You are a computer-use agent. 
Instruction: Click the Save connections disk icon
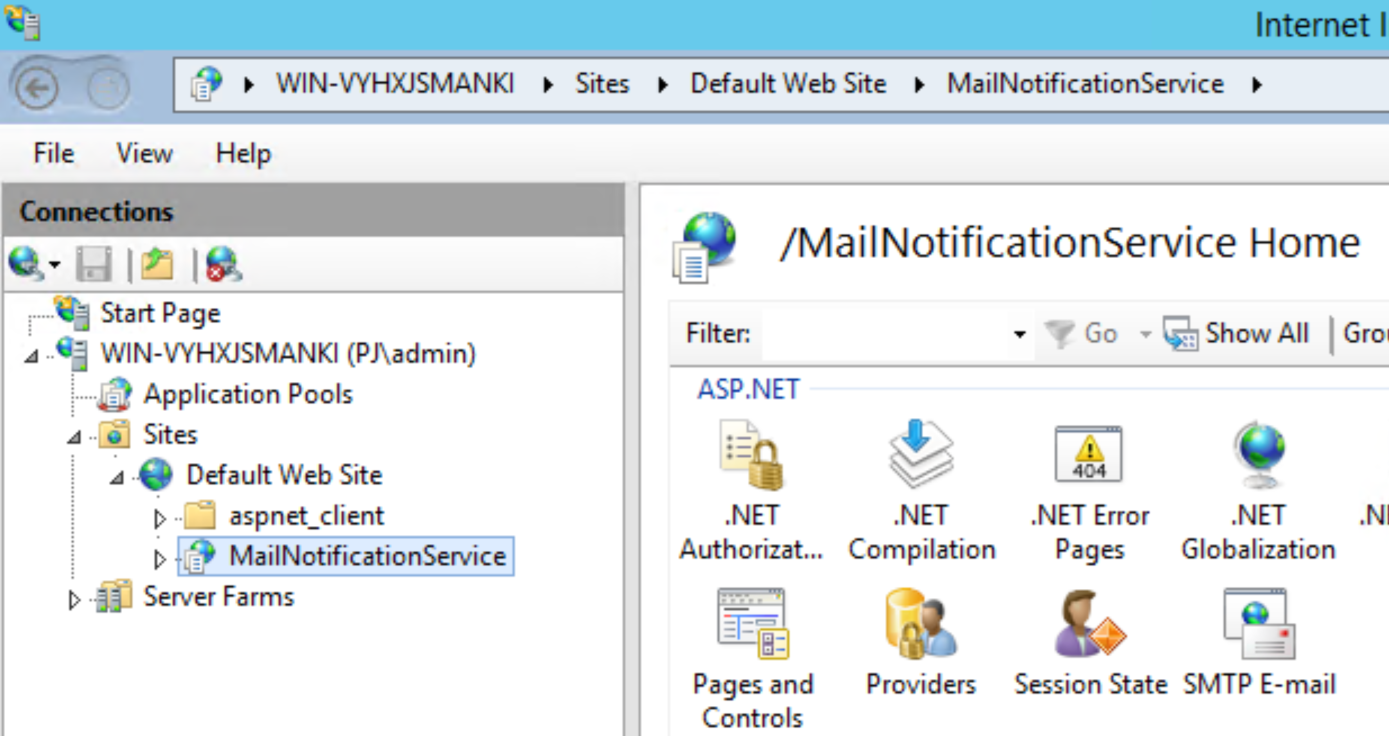(x=95, y=265)
